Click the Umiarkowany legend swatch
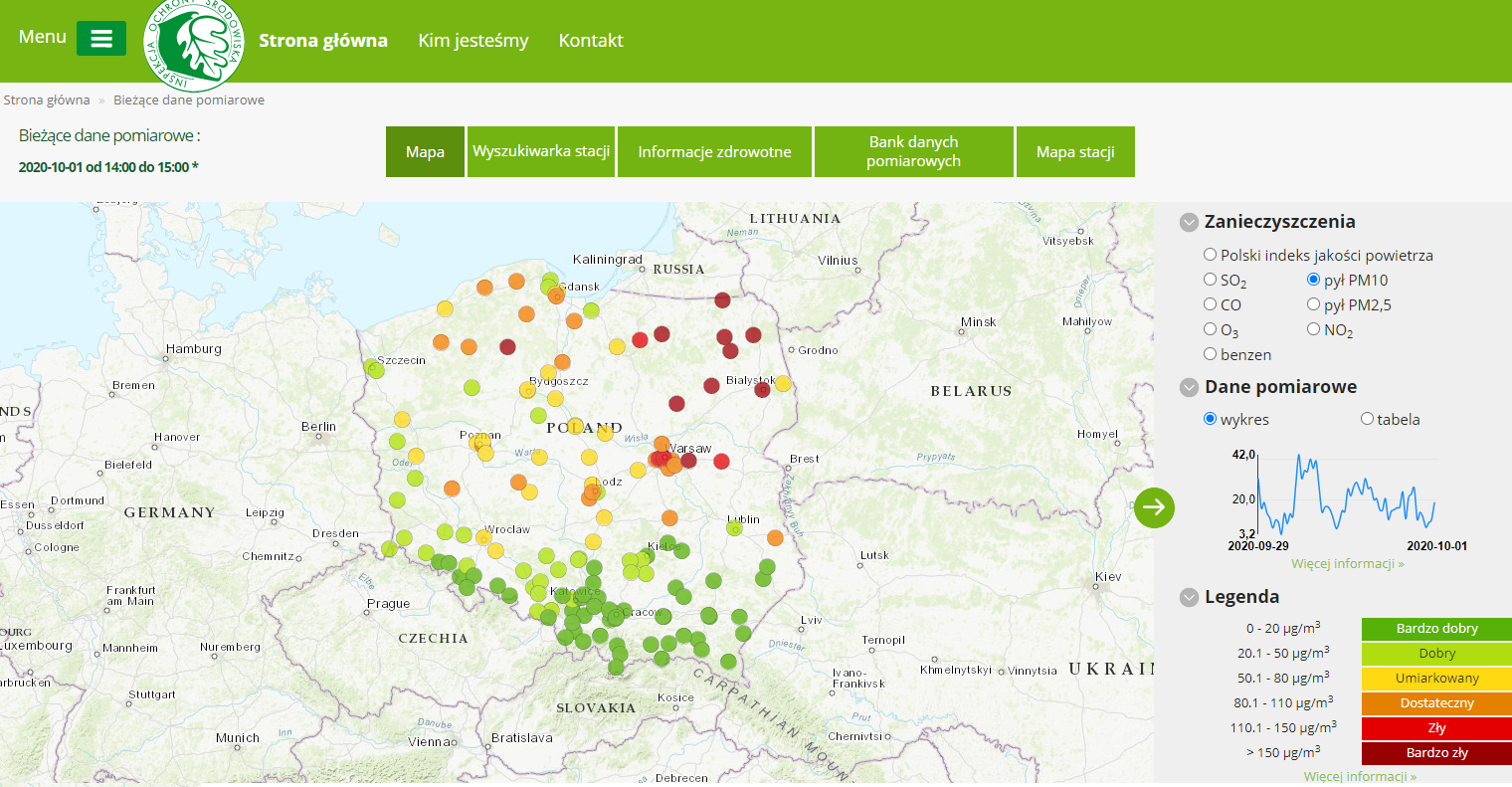Image resolution: width=1512 pixels, height=787 pixels. pyautogui.click(x=1436, y=679)
